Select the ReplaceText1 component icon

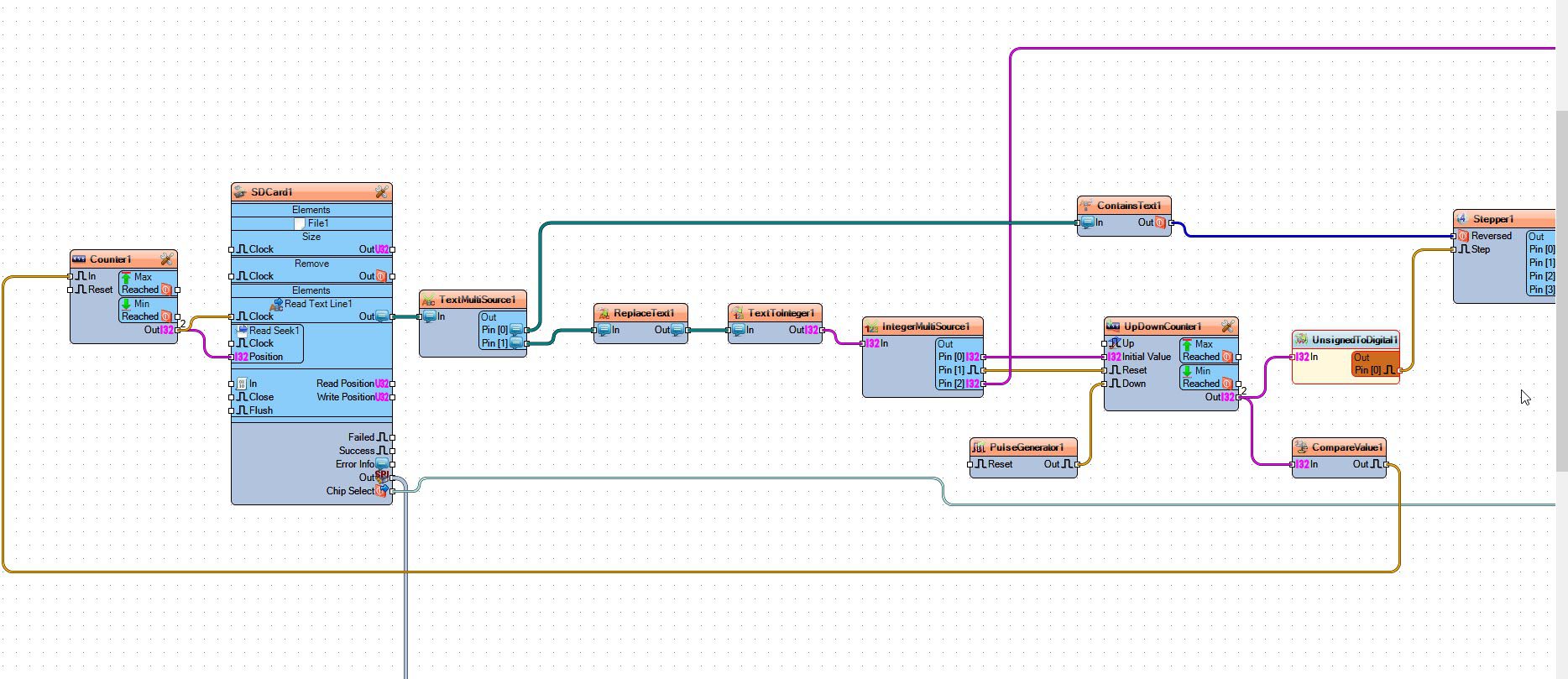point(603,313)
